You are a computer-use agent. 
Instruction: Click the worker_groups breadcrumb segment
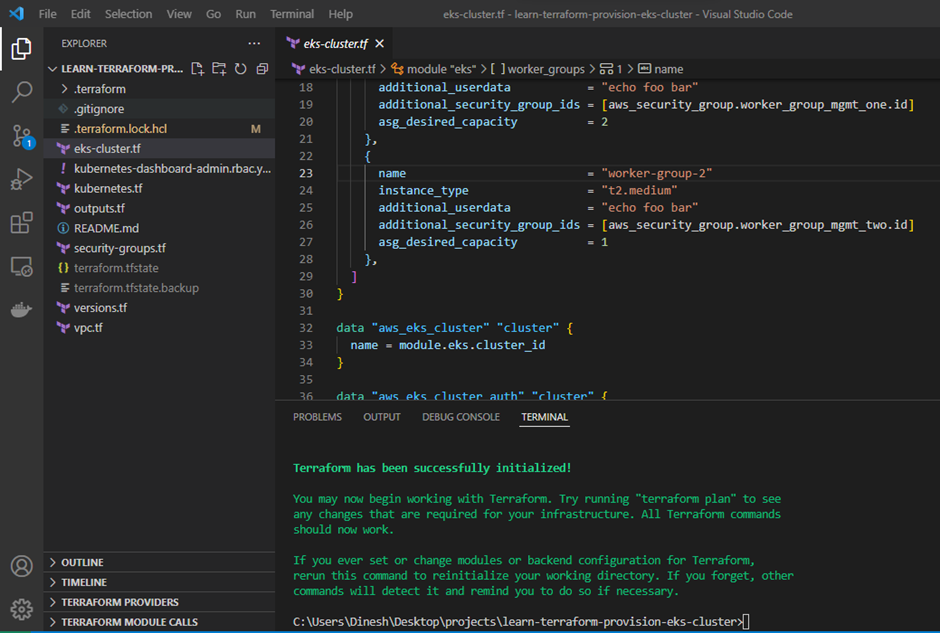[x=545, y=69]
